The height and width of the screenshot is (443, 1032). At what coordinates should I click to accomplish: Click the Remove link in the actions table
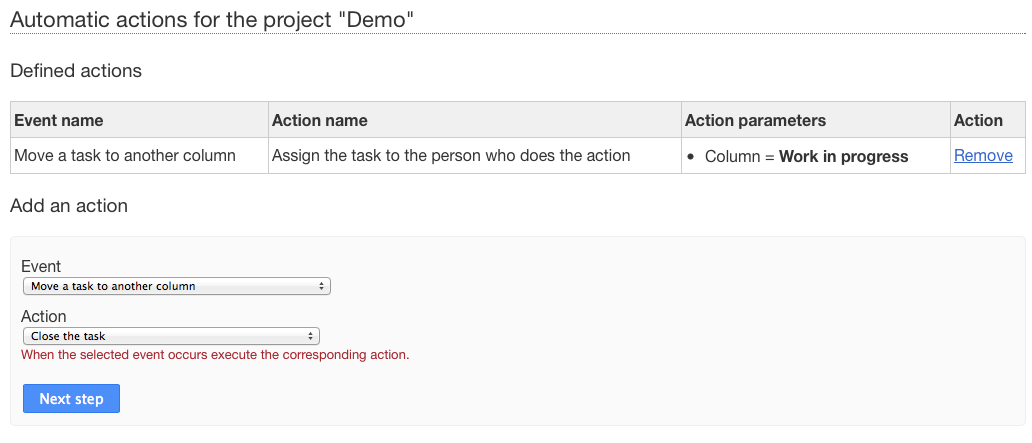click(x=983, y=156)
